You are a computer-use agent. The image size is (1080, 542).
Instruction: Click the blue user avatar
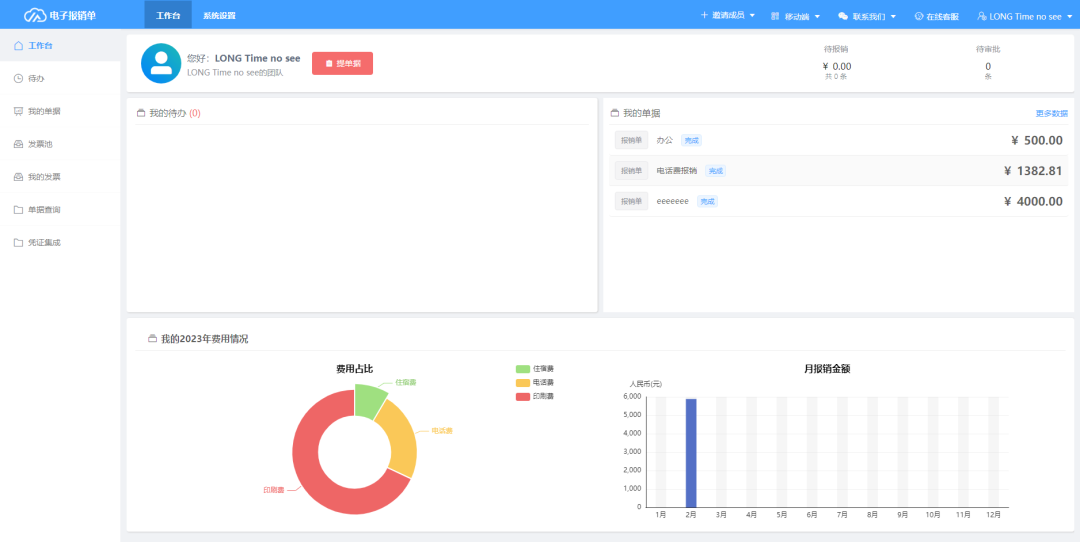click(161, 63)
